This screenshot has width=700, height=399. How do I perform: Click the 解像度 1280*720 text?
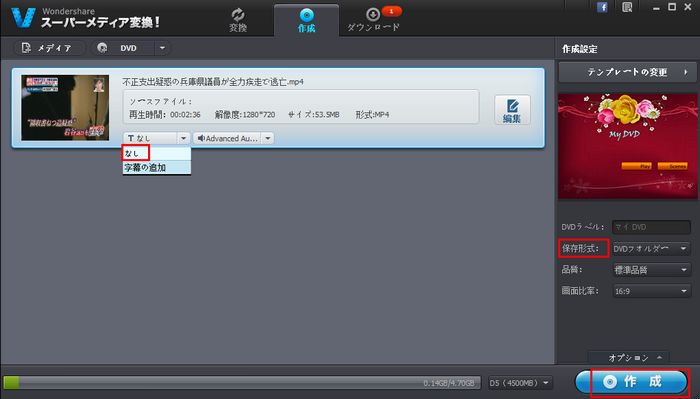245,115
